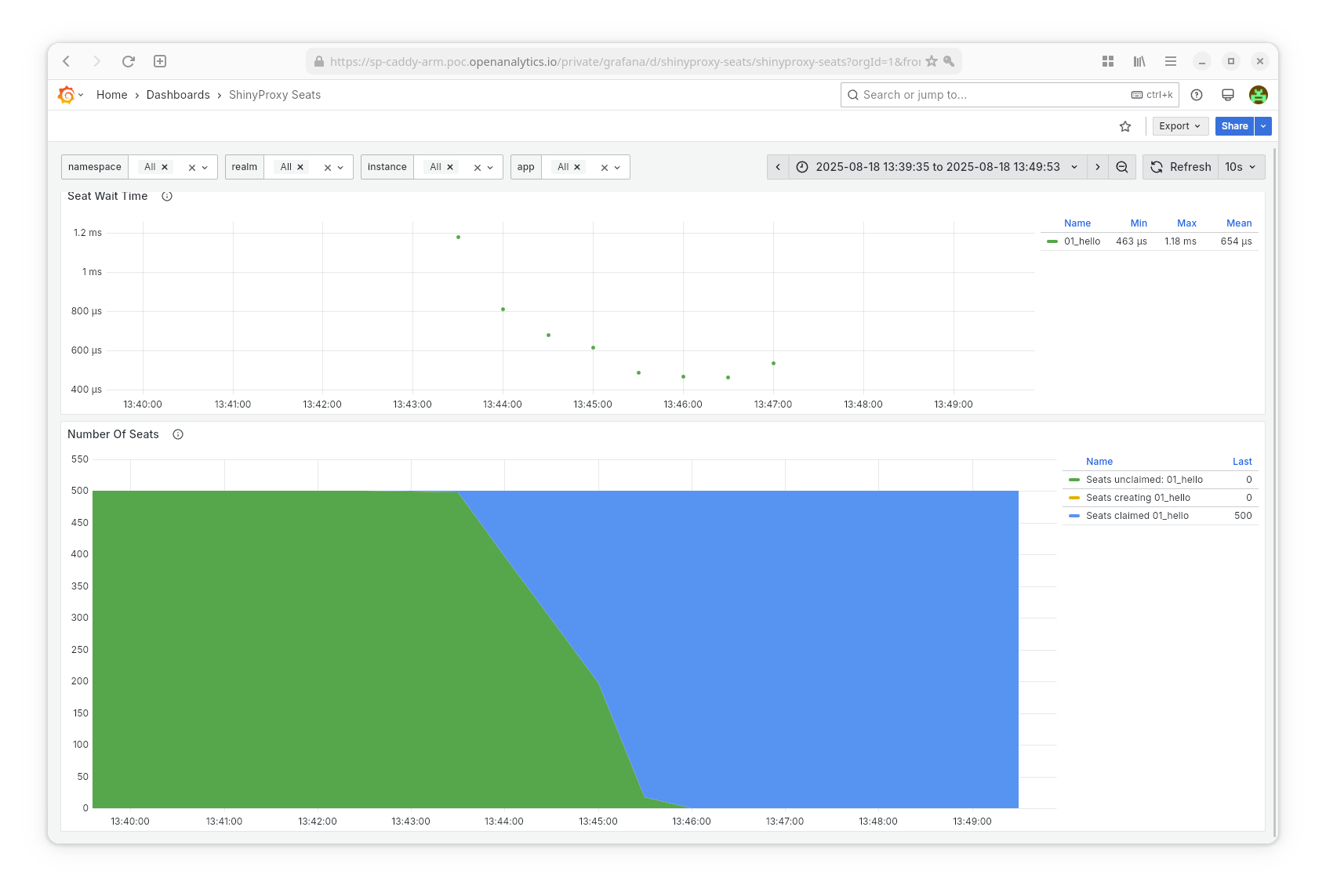This screenshot has width=1326, height=896.
Task: Expand the instance filter dropdown
Action: tap(491, 167)
